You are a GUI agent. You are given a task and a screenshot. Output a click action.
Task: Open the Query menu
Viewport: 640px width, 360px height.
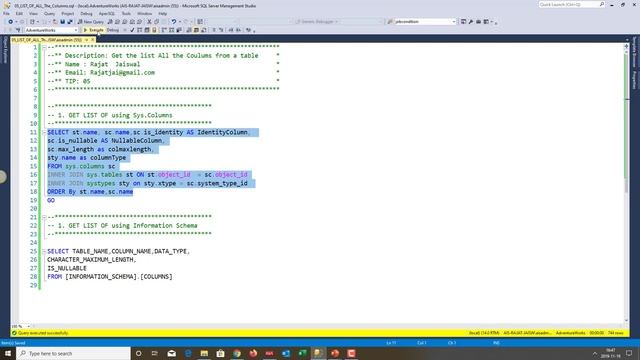coord(49,13)
